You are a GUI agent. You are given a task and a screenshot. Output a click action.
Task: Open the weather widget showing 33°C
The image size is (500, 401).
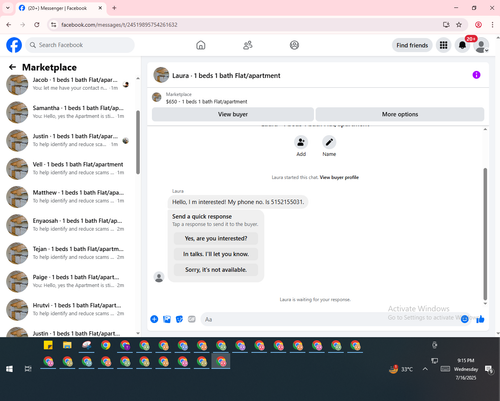[x=401, y=369]
